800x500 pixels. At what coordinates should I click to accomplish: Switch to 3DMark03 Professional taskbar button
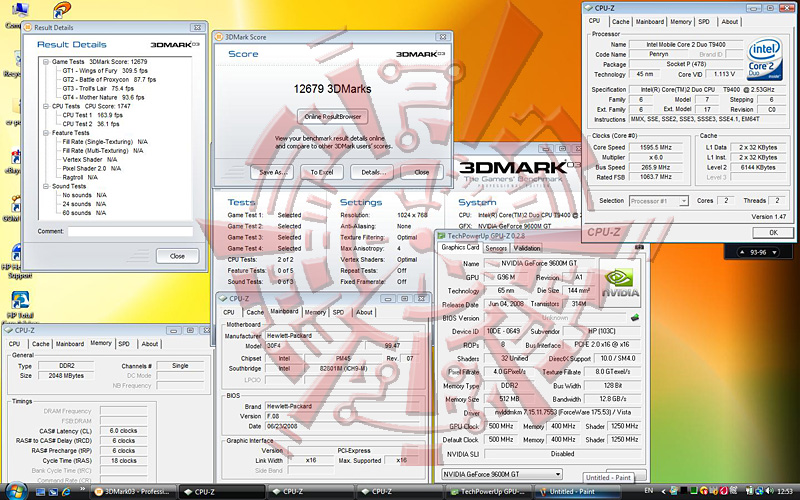134,492
